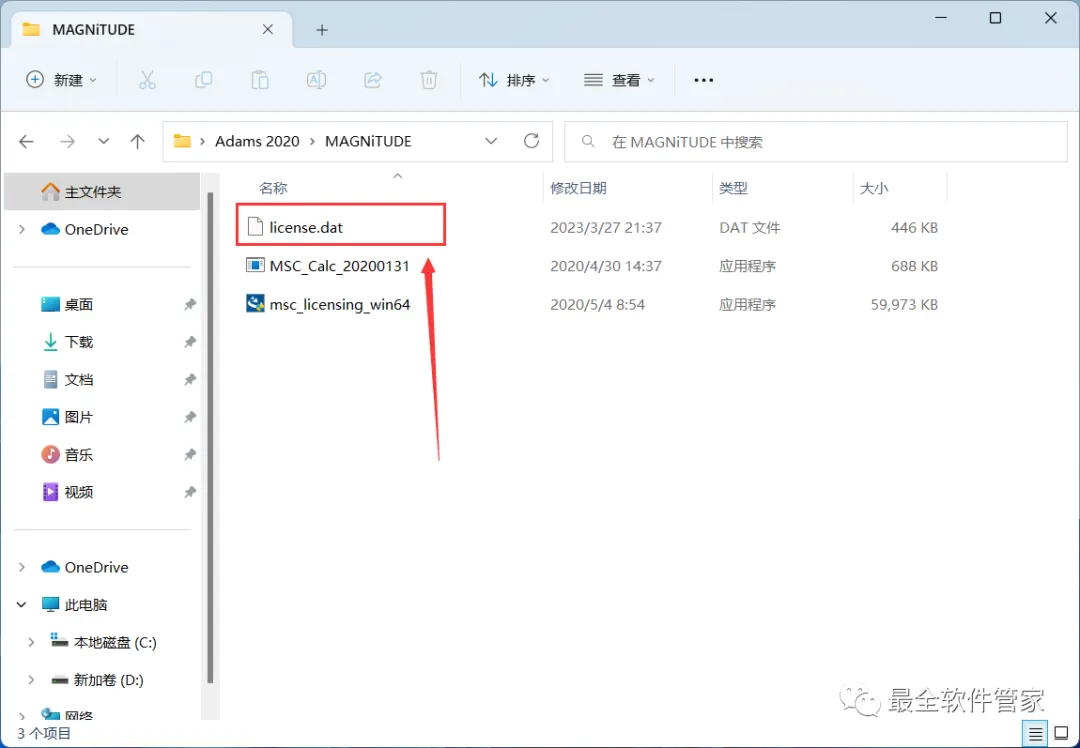The width and height of the screenshot is (1080, 748).
Task: Open recent locations dropdown arrow
Action: point(103,141)
